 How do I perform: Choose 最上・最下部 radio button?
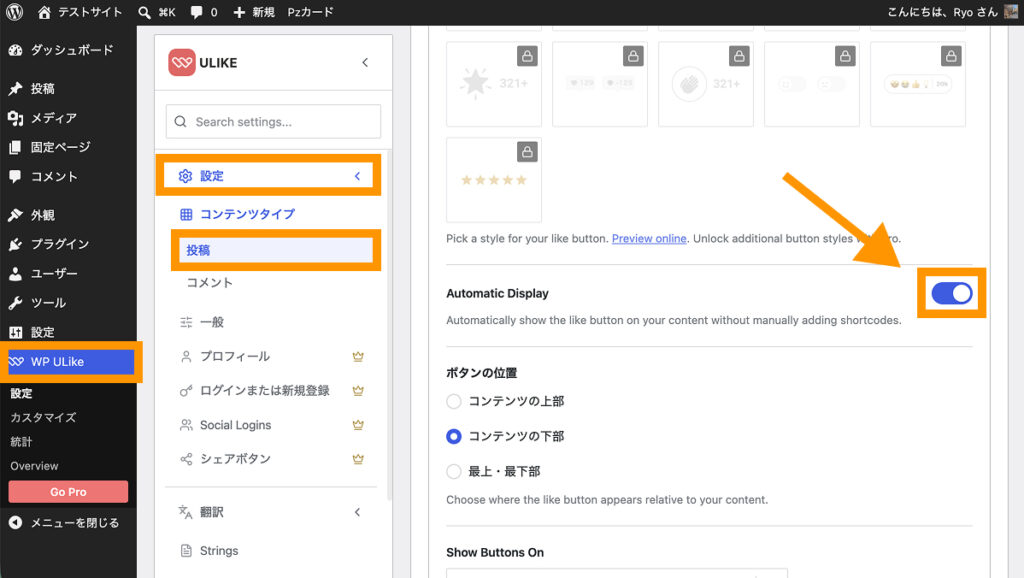(454, 472)
